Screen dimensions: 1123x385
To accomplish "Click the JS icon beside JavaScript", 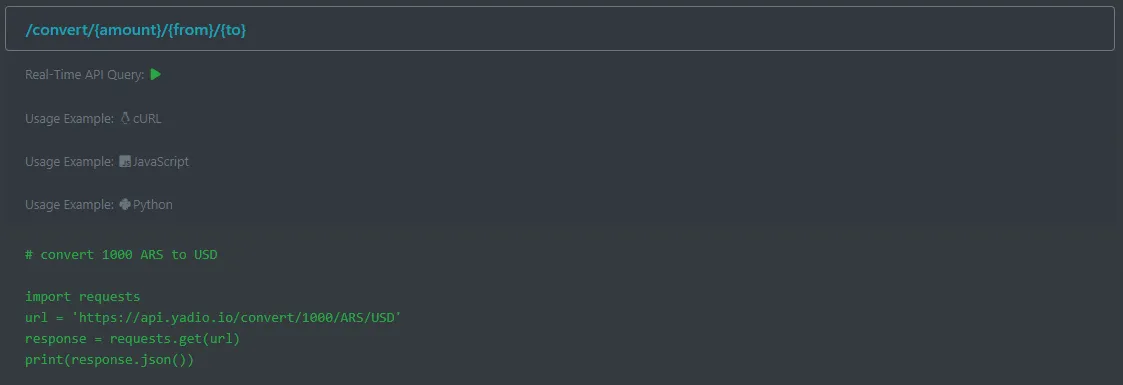I will coord(125,161).
